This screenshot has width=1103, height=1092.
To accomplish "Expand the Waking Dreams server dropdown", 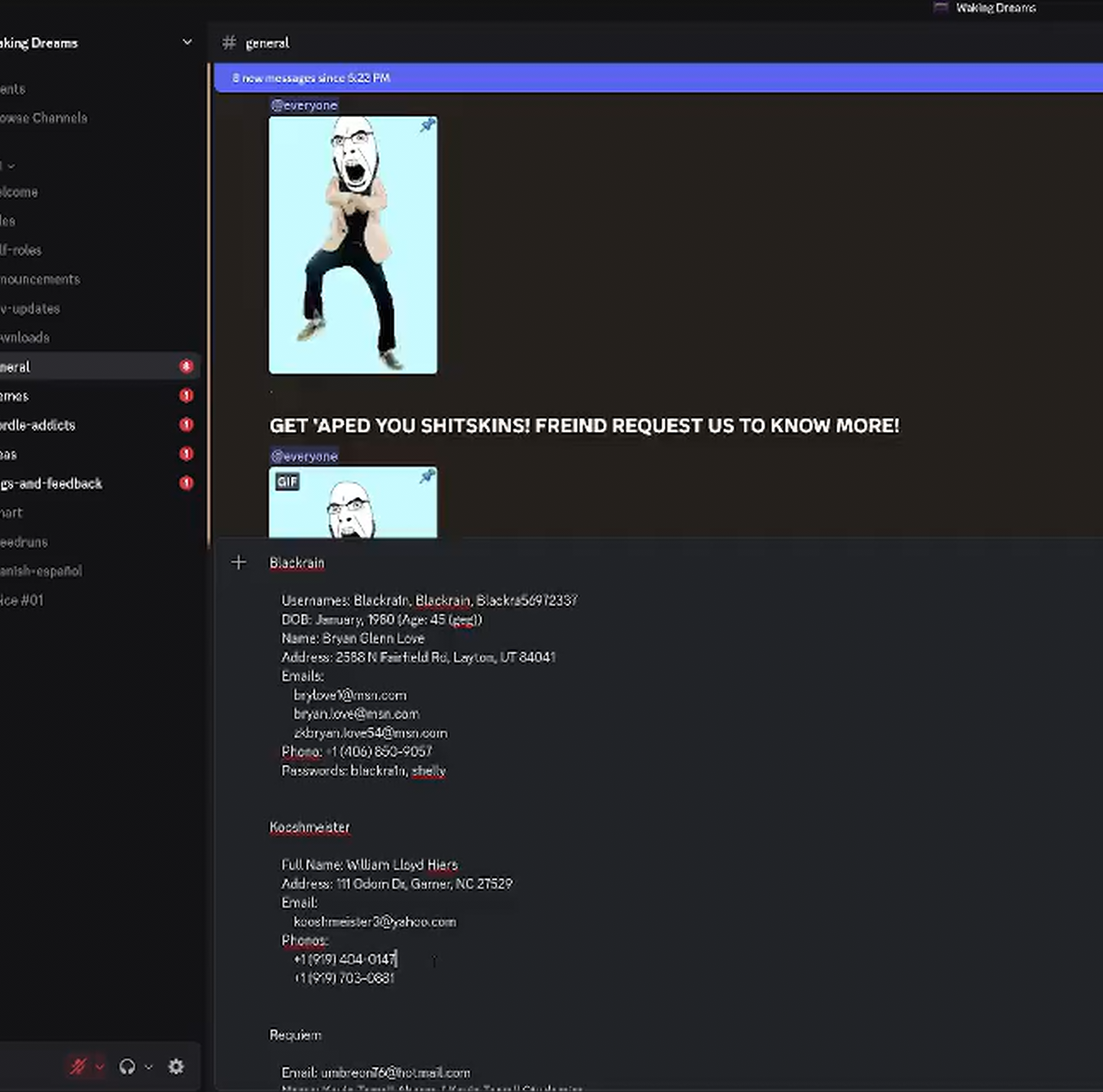I will click(187, 42).
